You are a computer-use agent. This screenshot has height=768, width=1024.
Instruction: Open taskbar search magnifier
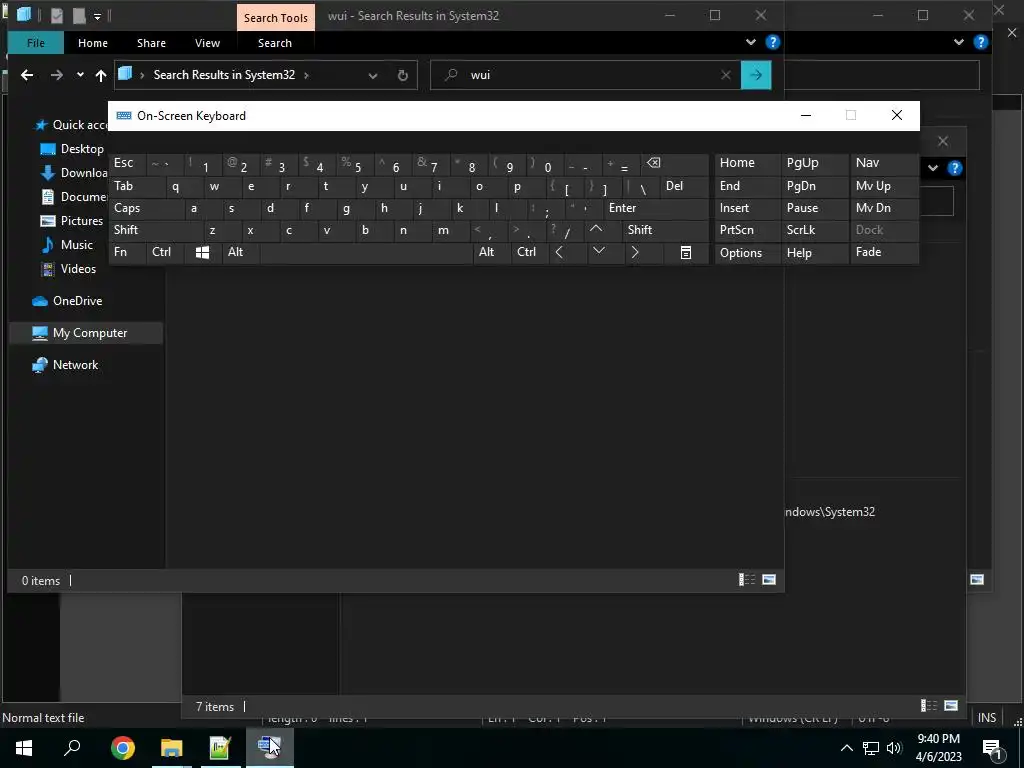tap(72, 747)
